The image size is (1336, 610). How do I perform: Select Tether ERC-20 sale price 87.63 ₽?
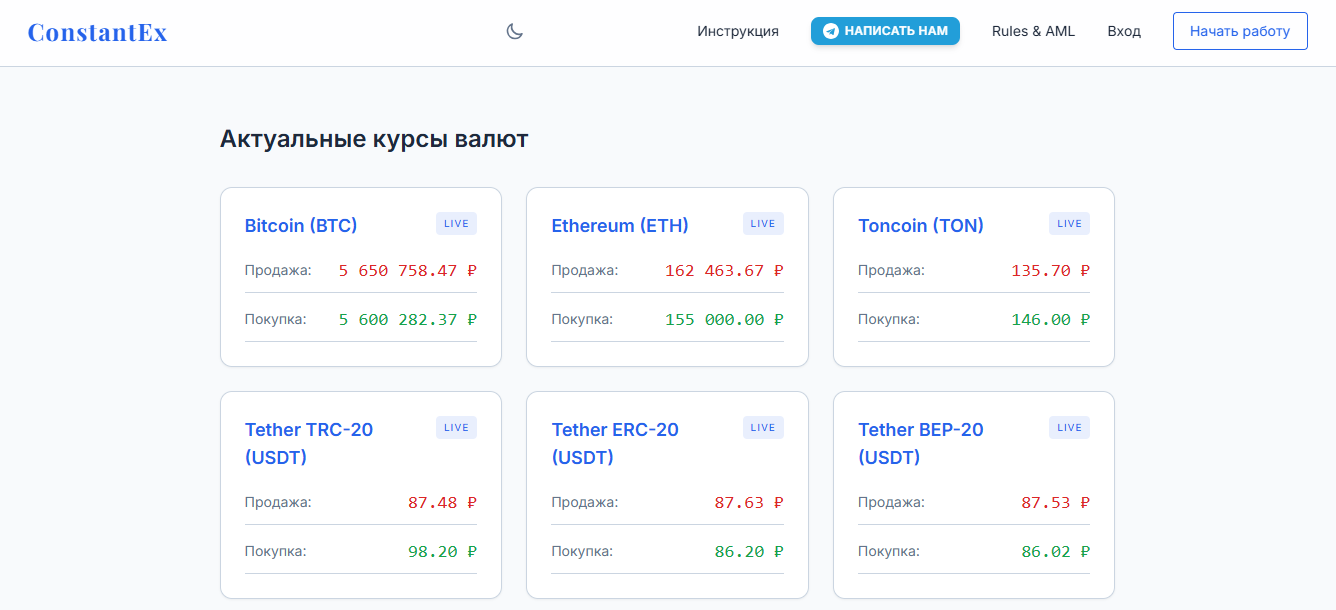(749, 503)
